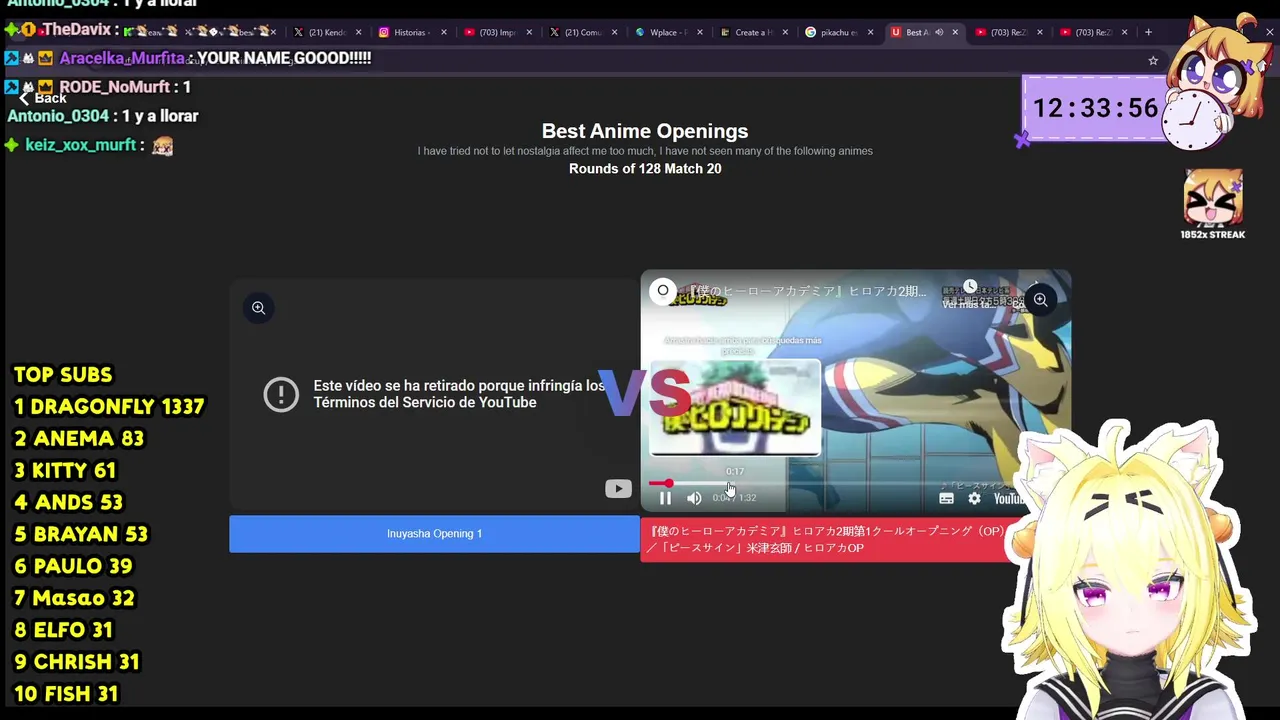Pause the My Hero Academia video
The image size is (1280, 720).
665,498
